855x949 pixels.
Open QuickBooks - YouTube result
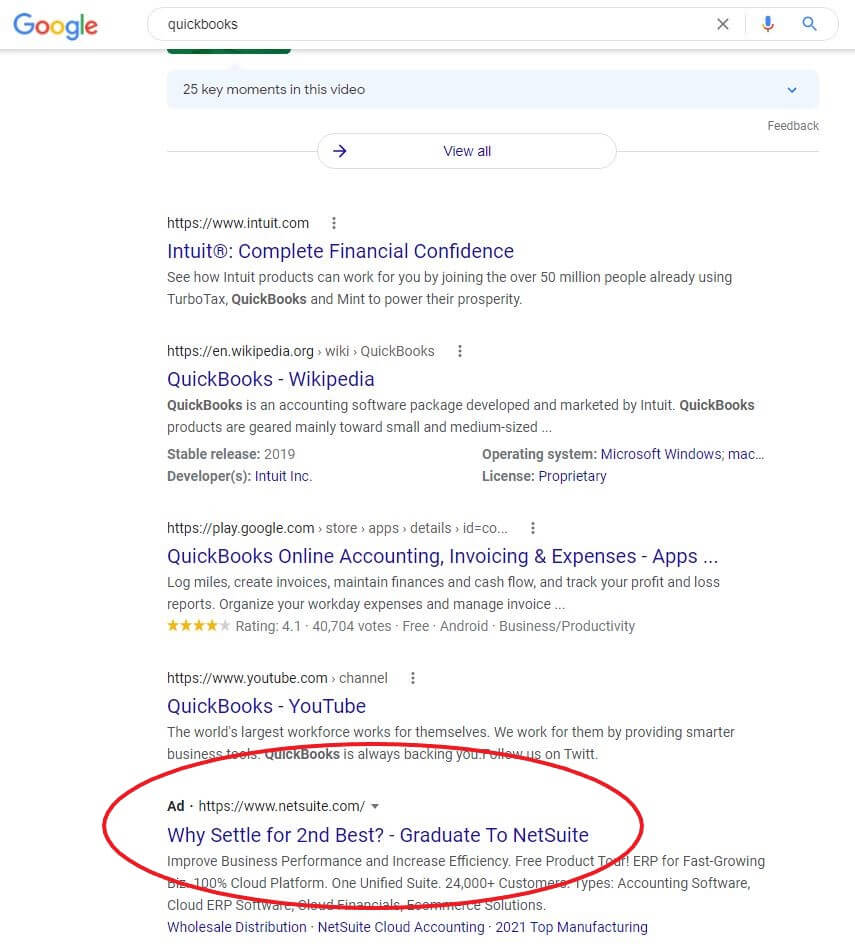[266, 706]
